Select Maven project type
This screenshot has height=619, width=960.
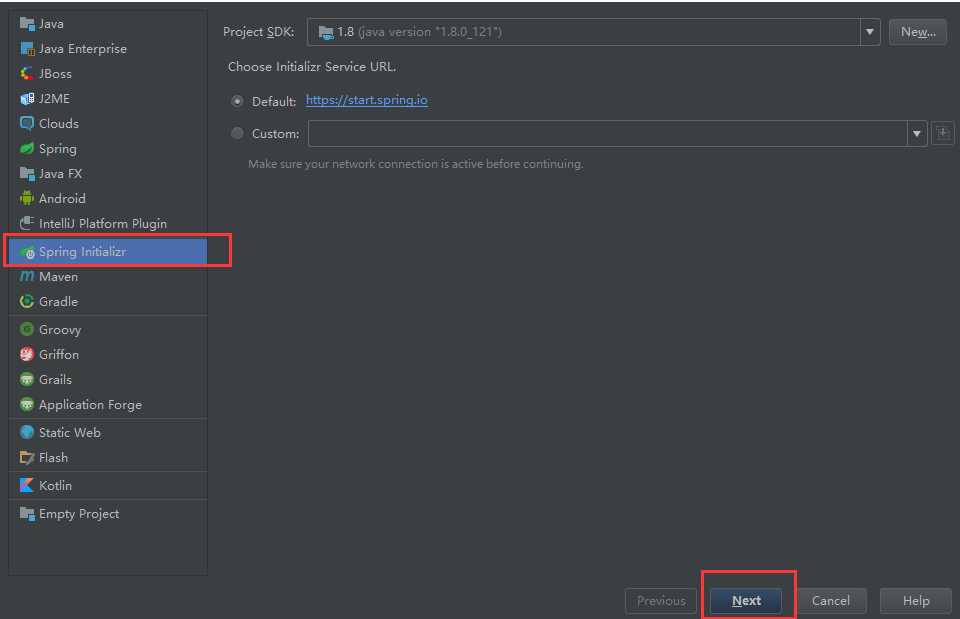pyautogui.click(x=108, y=277)
